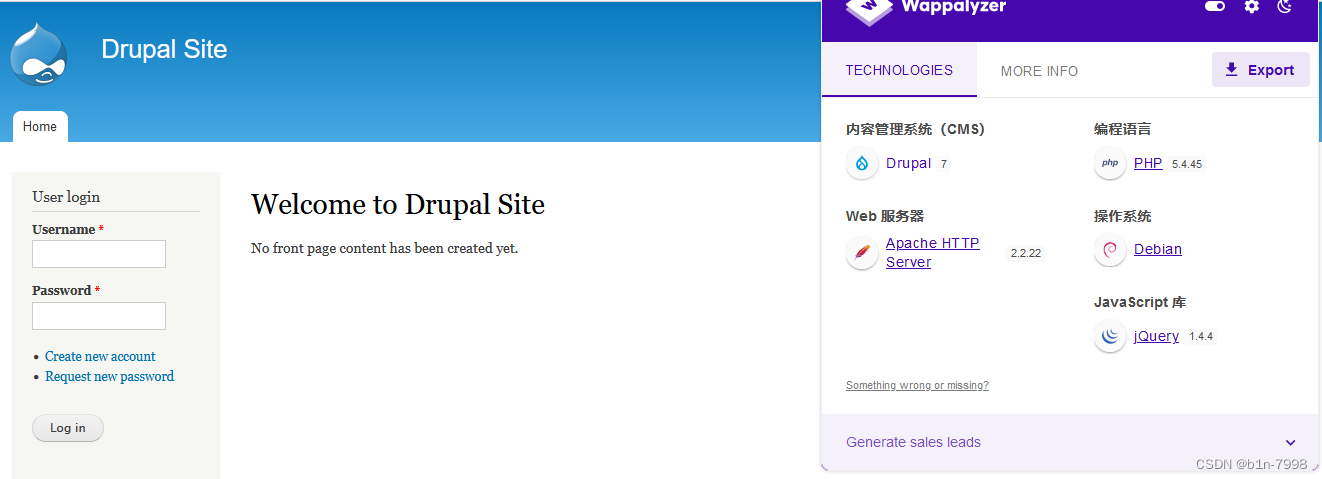Click the Wappalyzer logo icon
The width and height of the screenshot is (1322, 479).
pyautogui.click(x=868, y=9)
